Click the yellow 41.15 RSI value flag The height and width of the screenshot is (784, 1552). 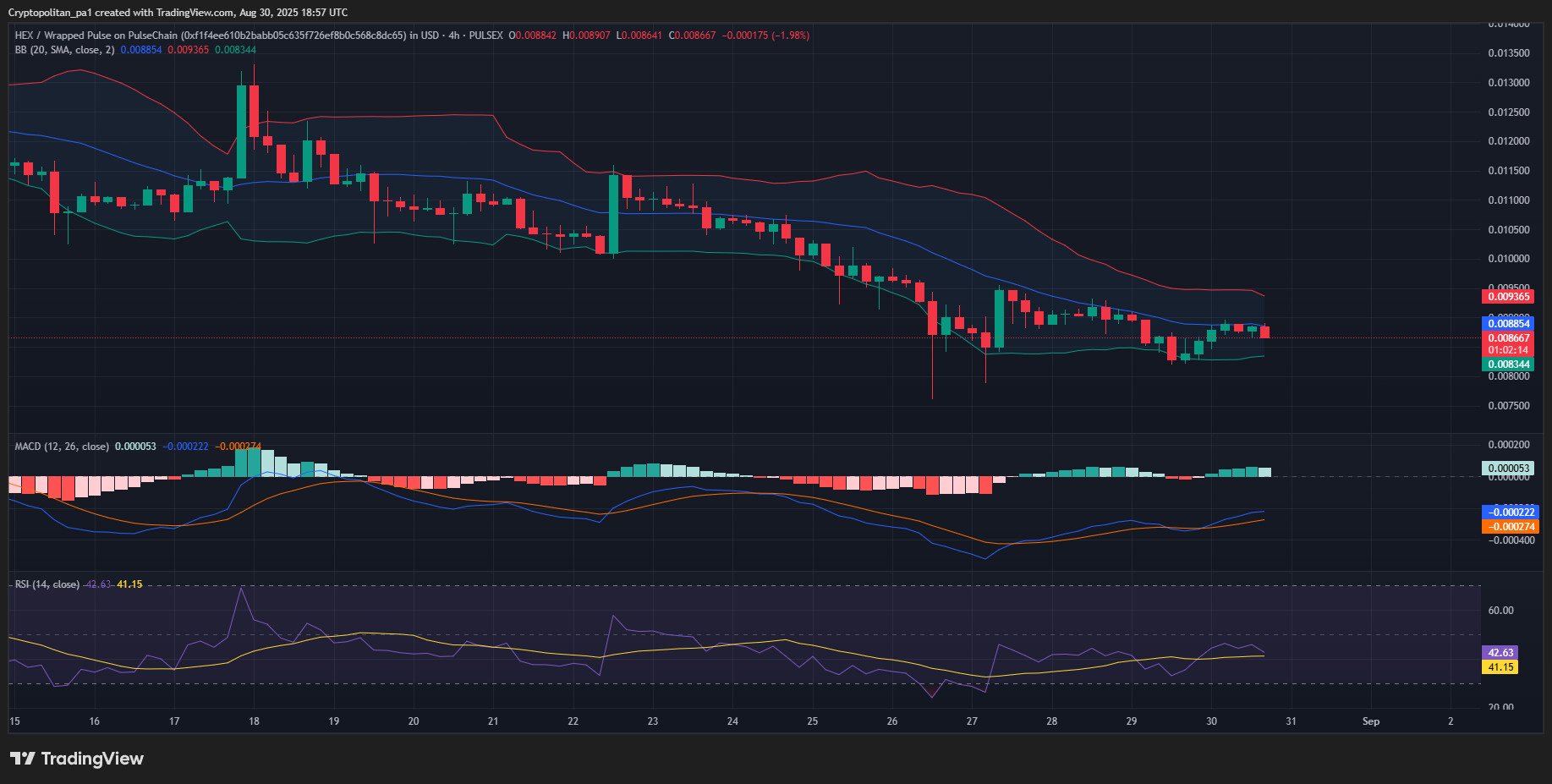(x=1499, y=667)
